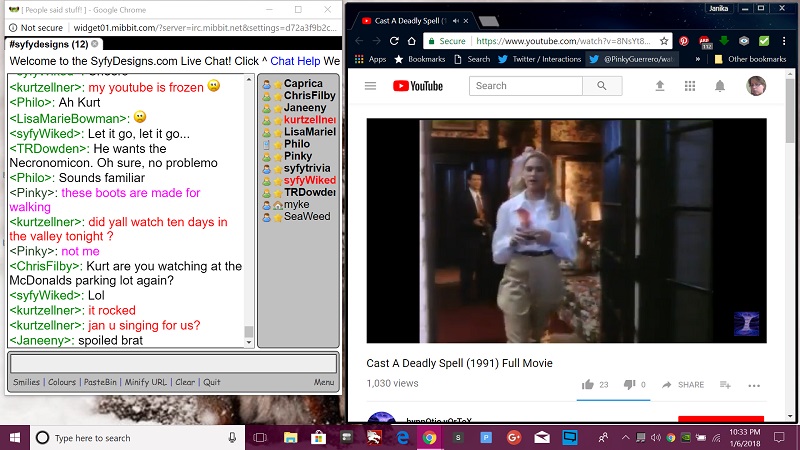Image resolution: width=800 pixels, height=450 pixels.
Task: Go back in the YouTube Chrome window
Action: (359, 41)
